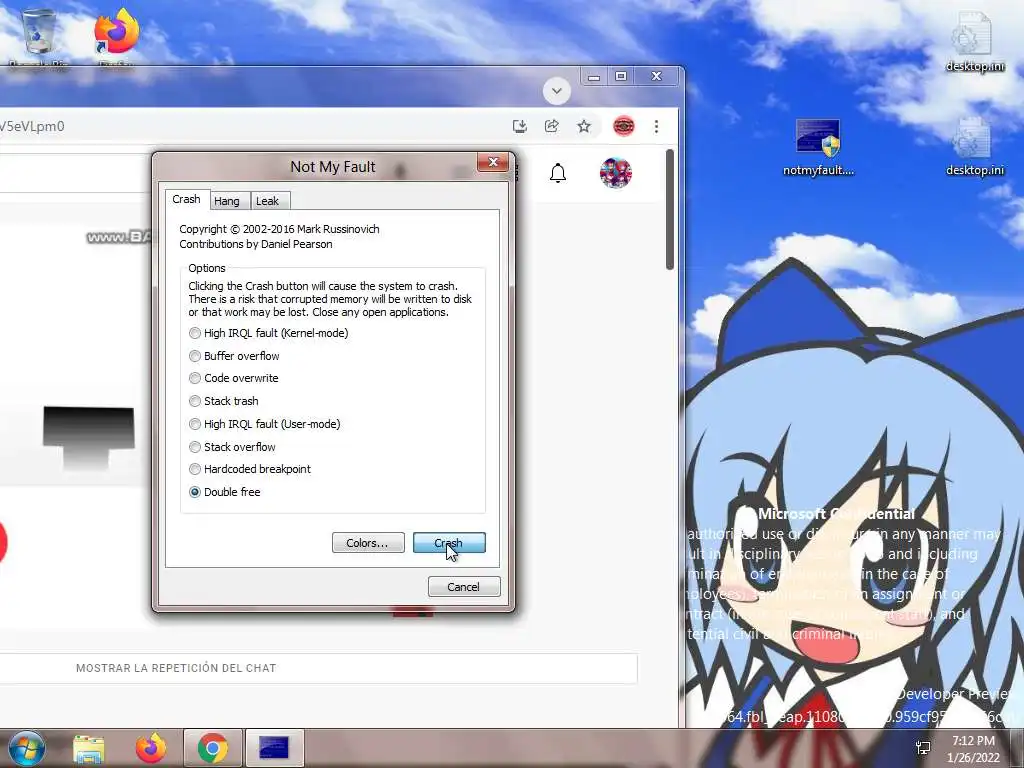Switch to the Hang tab

pyautogui.click(x=227, y=201)
